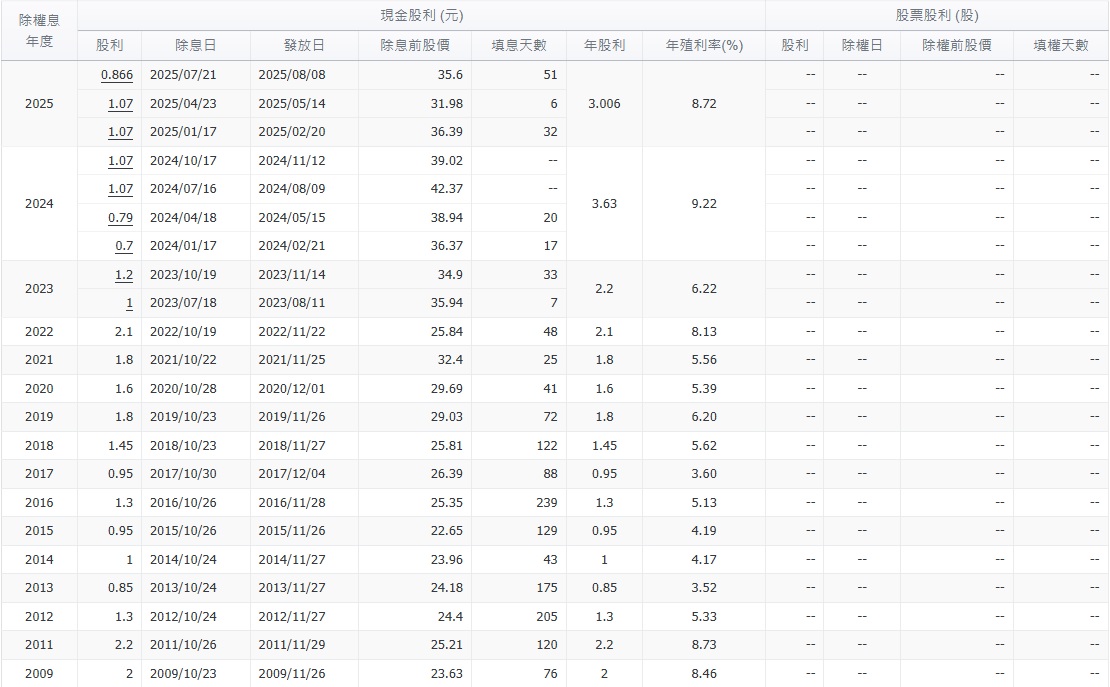
Task: Click the 填息天數 column header
Action: click(x=519, y=45)
